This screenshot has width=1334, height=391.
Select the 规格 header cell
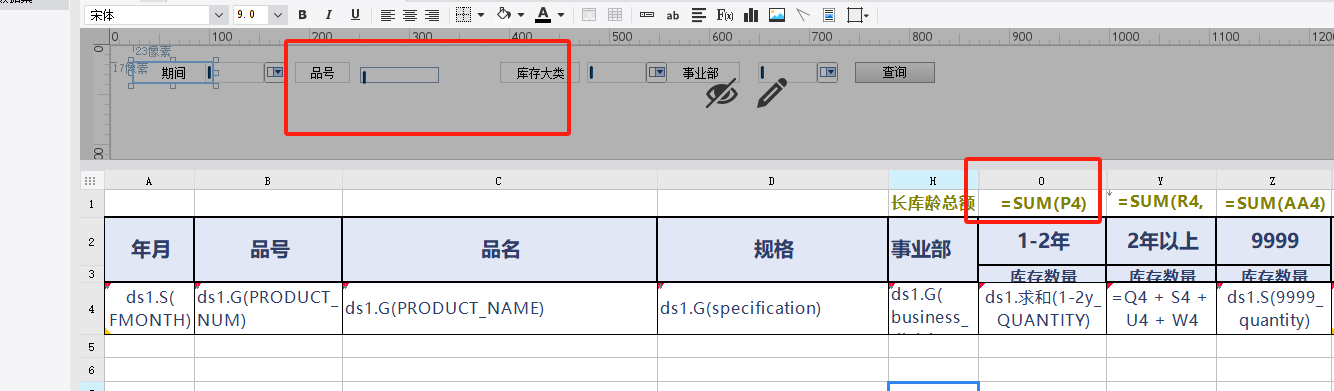pos(772,249)
